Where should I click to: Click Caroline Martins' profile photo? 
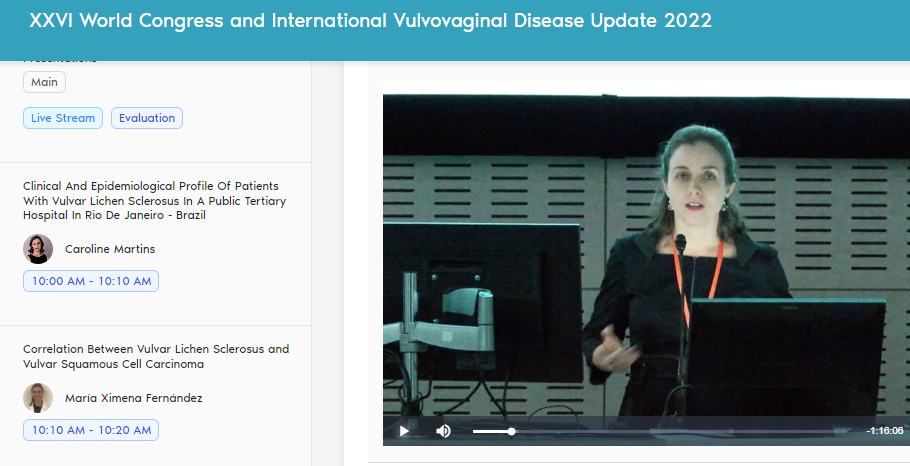(38, 249)
